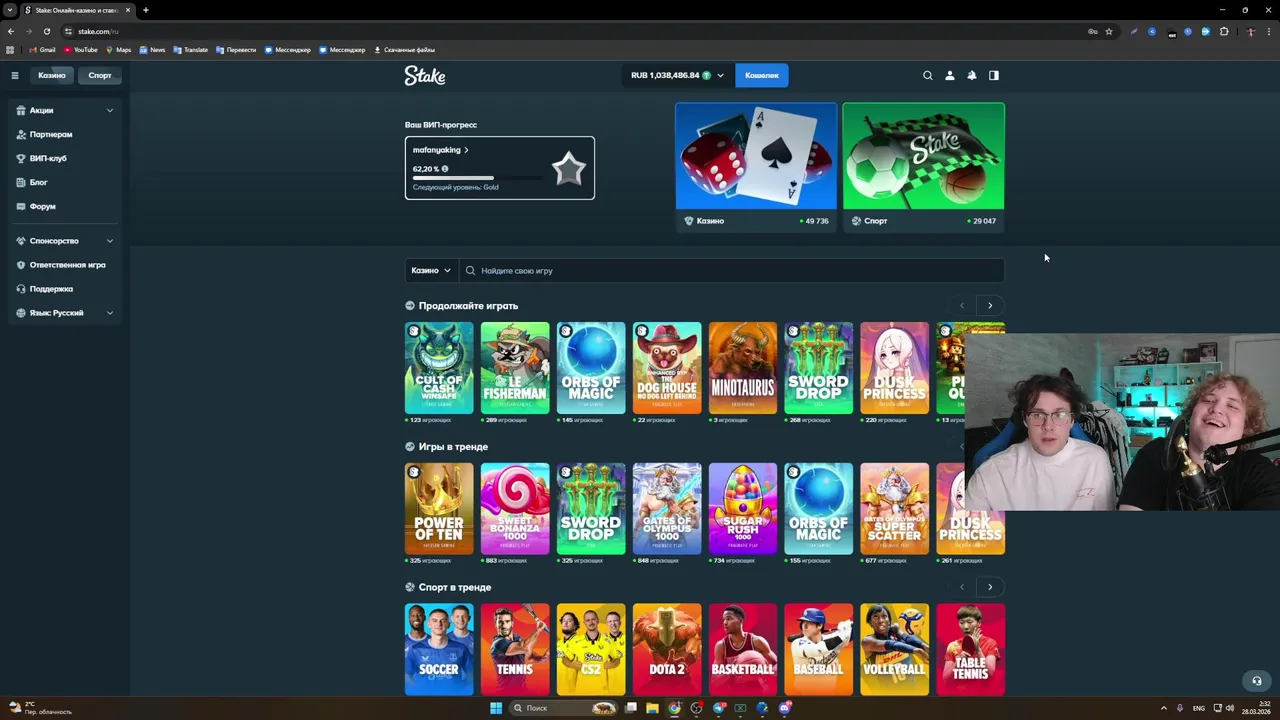Image resolution: width=1280 pixels, height=720 pixels.
Task: Open Minotaurus game tile
Action: (743, 368)
